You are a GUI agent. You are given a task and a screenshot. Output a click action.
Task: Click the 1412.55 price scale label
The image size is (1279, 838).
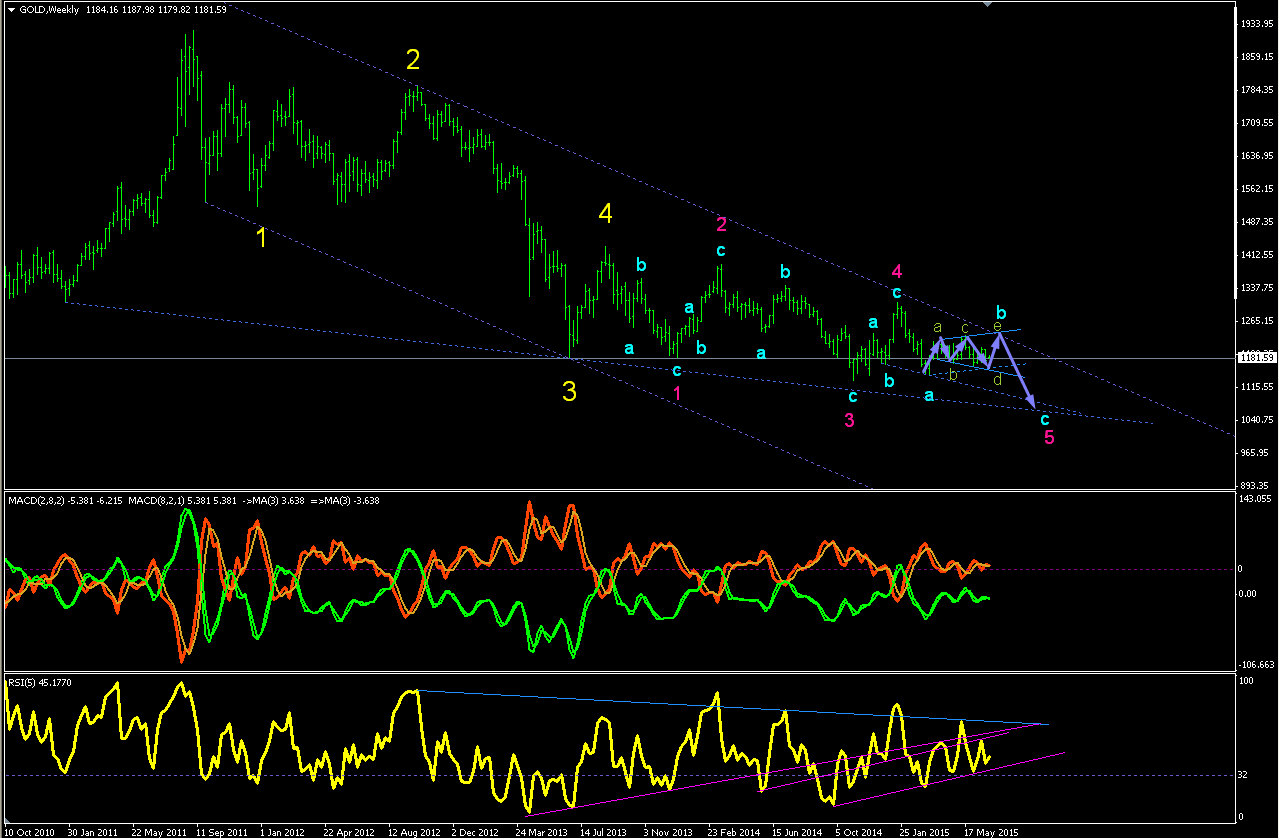[1258, 255]
